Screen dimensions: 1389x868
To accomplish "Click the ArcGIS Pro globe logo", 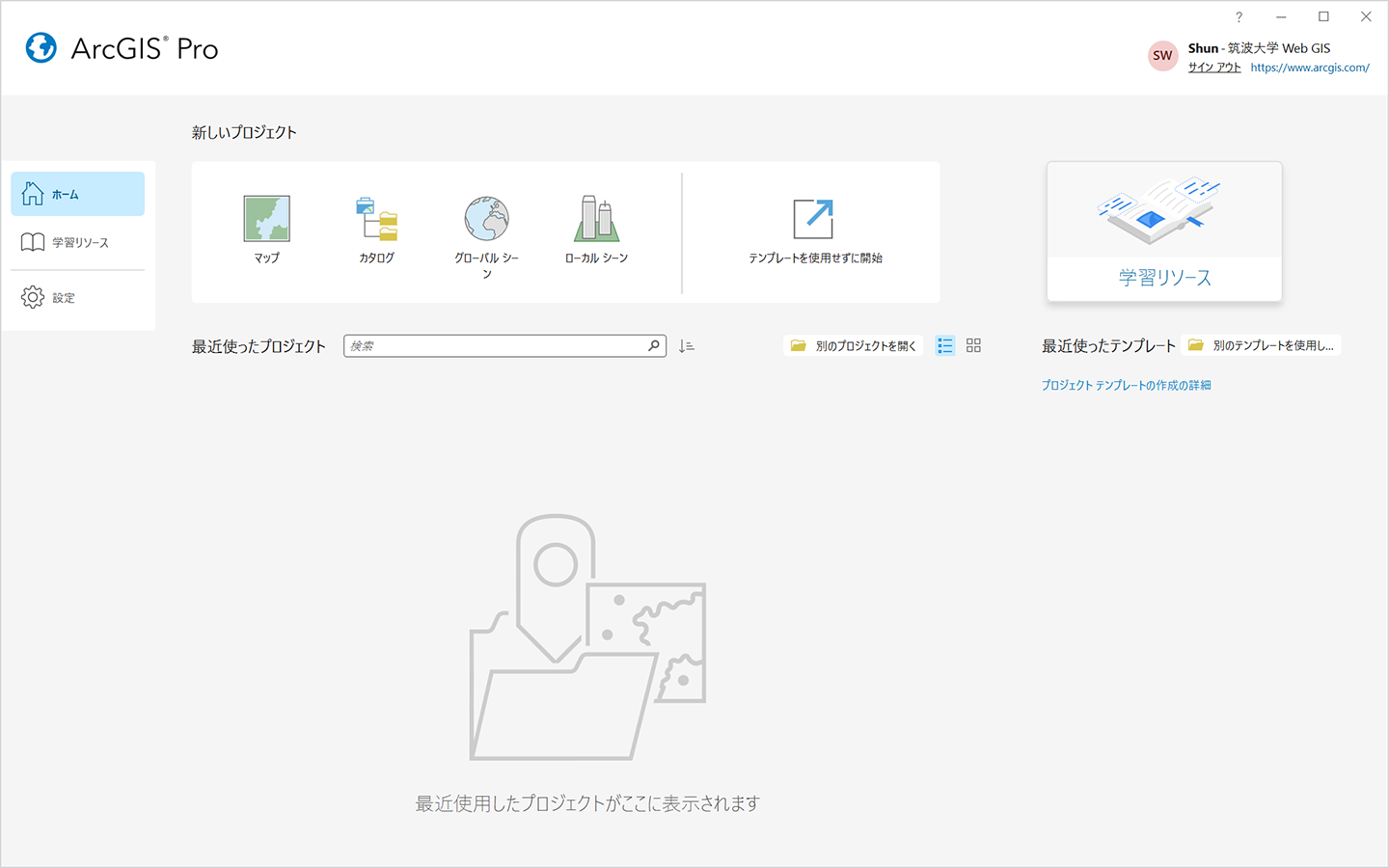I will tap(41, 47).
